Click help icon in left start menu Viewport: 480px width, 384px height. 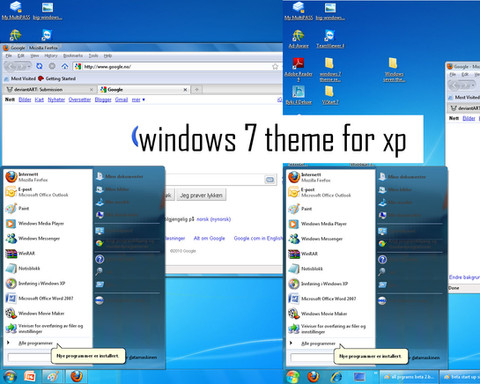coord(100,259)
